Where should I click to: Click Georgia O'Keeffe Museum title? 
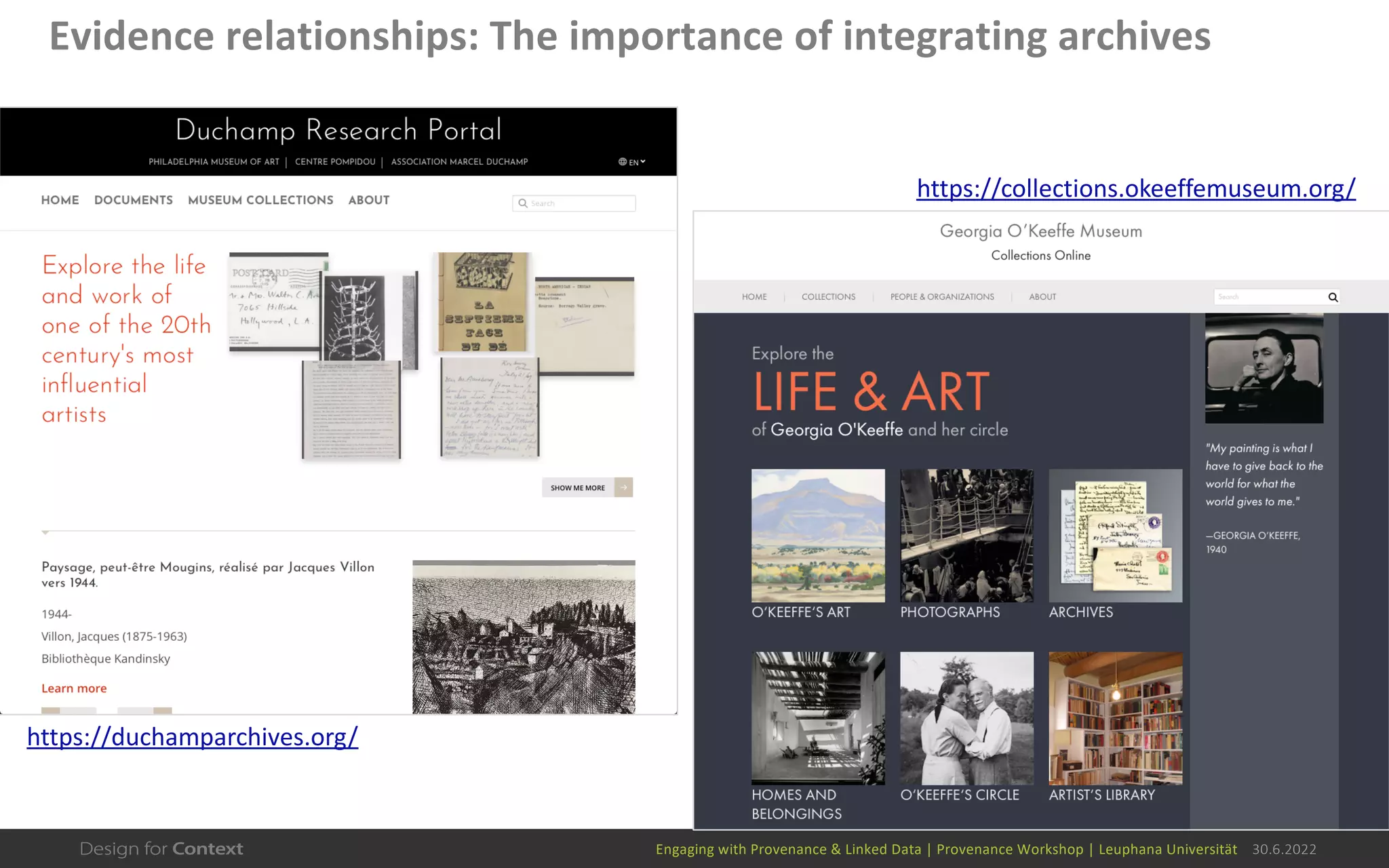tap(1041, 231)
